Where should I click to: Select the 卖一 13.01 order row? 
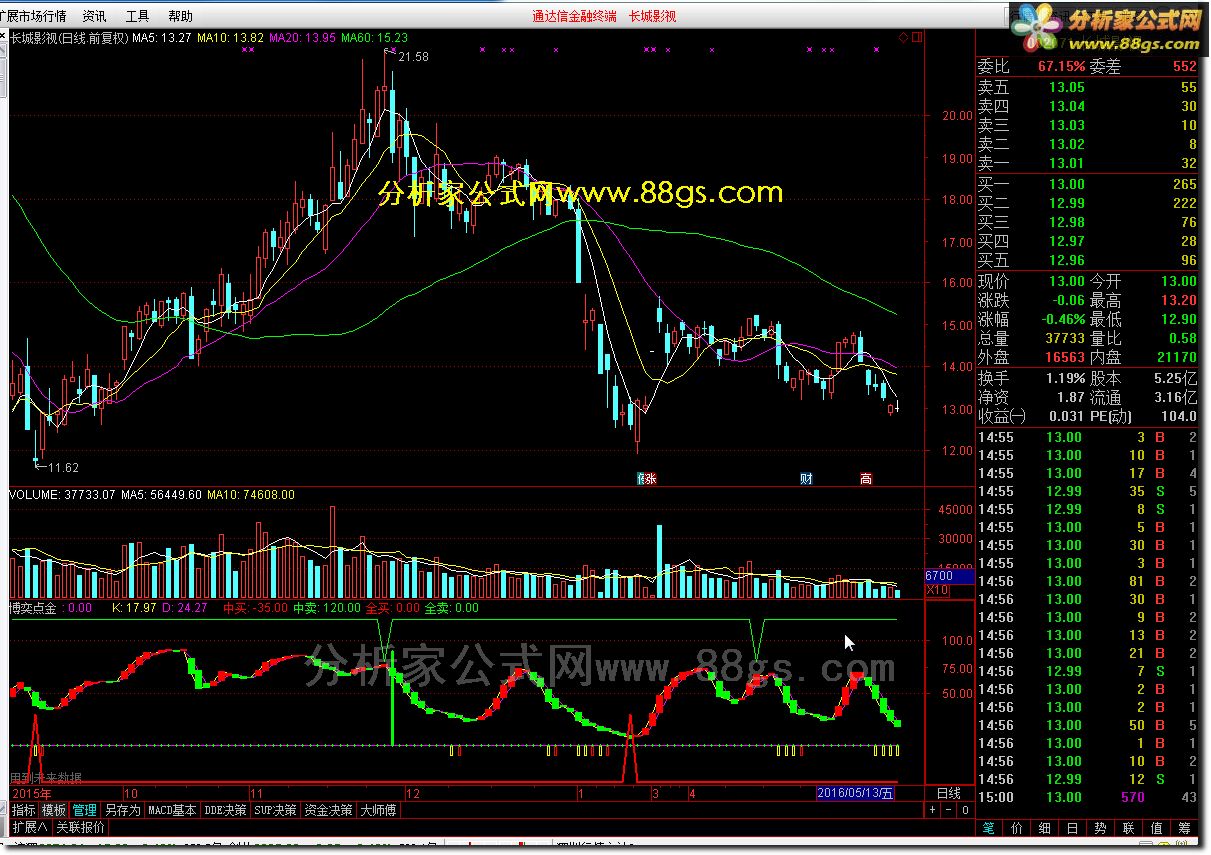point(1087,164)
